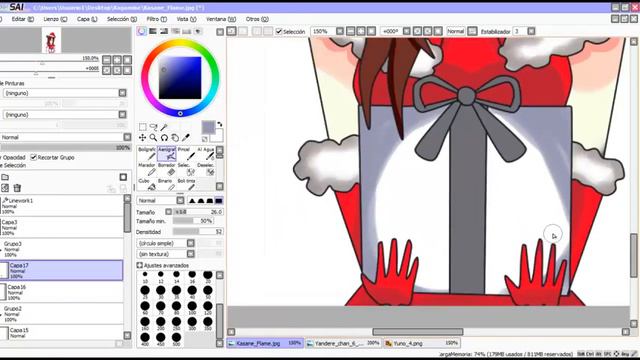
Task: Toggle the color mixer panel
Action: click(176, 31)
